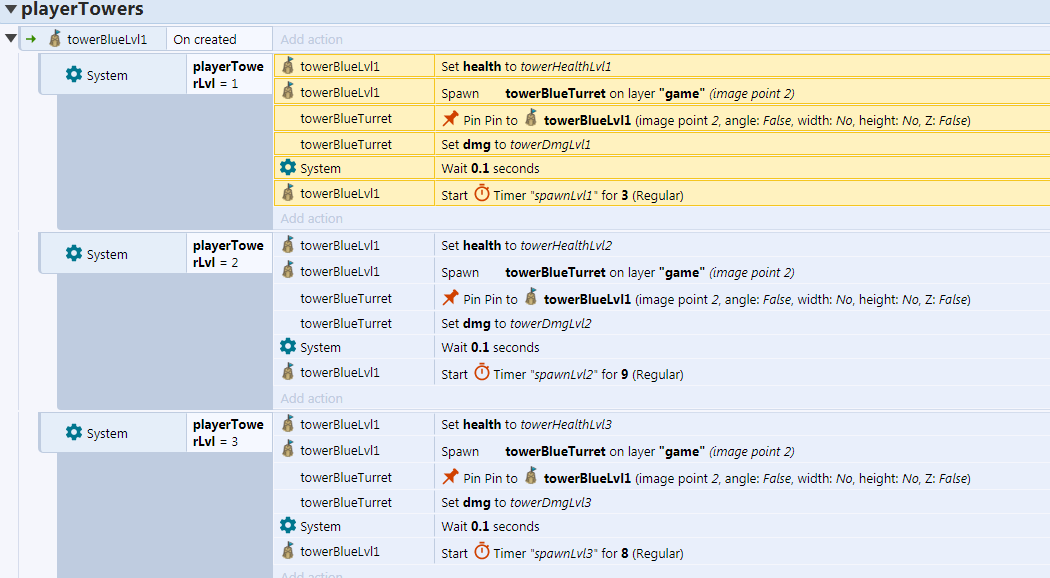Select action Set health to towerHealthLvl1

[526, 66]
